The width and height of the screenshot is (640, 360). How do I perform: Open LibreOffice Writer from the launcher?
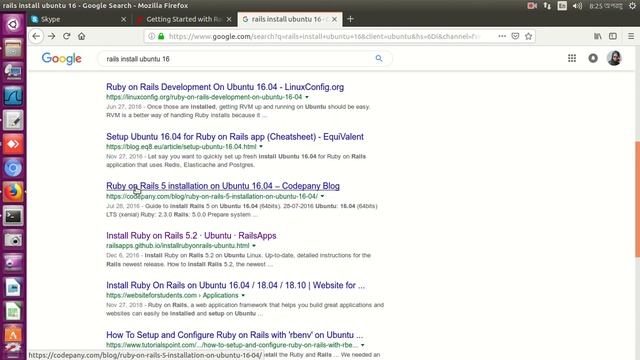pos(13,287)
